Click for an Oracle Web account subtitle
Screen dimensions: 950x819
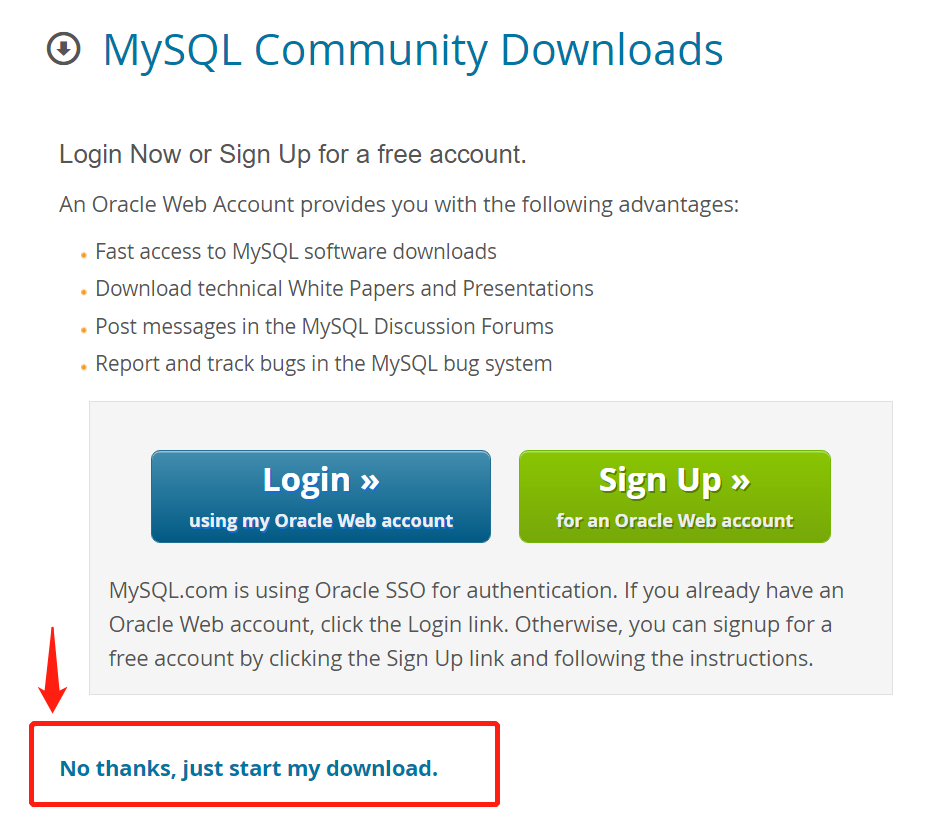(674, 521)
